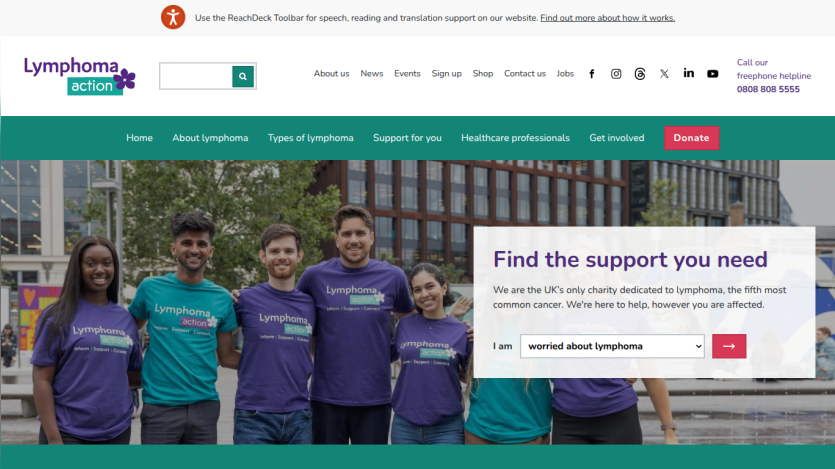Click the 'Call our freephone helpline' text
The height and width of the screenshot is (469, 835).
pyautogui.click(x=774, y=69)
